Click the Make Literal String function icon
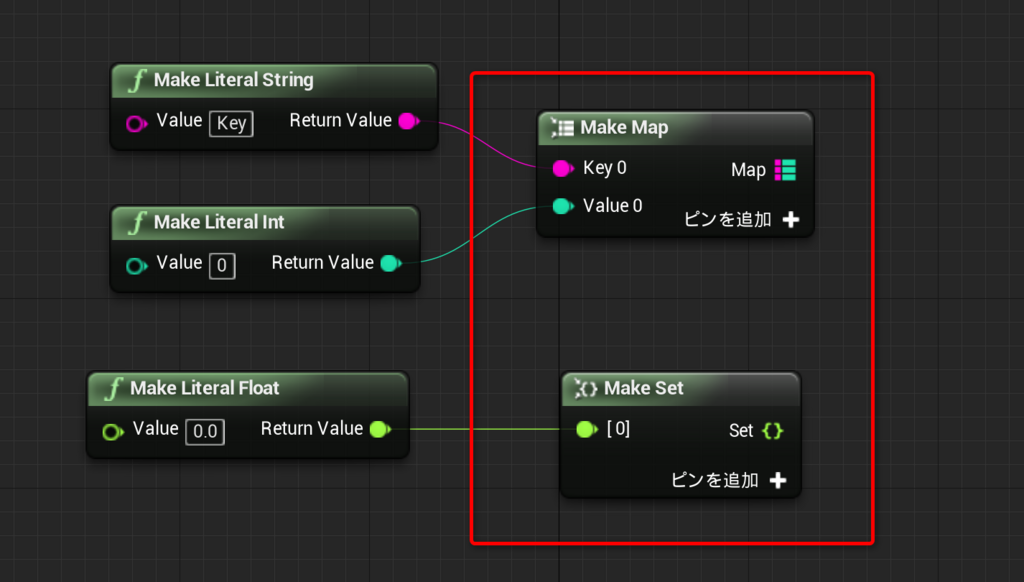Image resolution: width=1024 pixels, height=582 pixels. (136, 80)
